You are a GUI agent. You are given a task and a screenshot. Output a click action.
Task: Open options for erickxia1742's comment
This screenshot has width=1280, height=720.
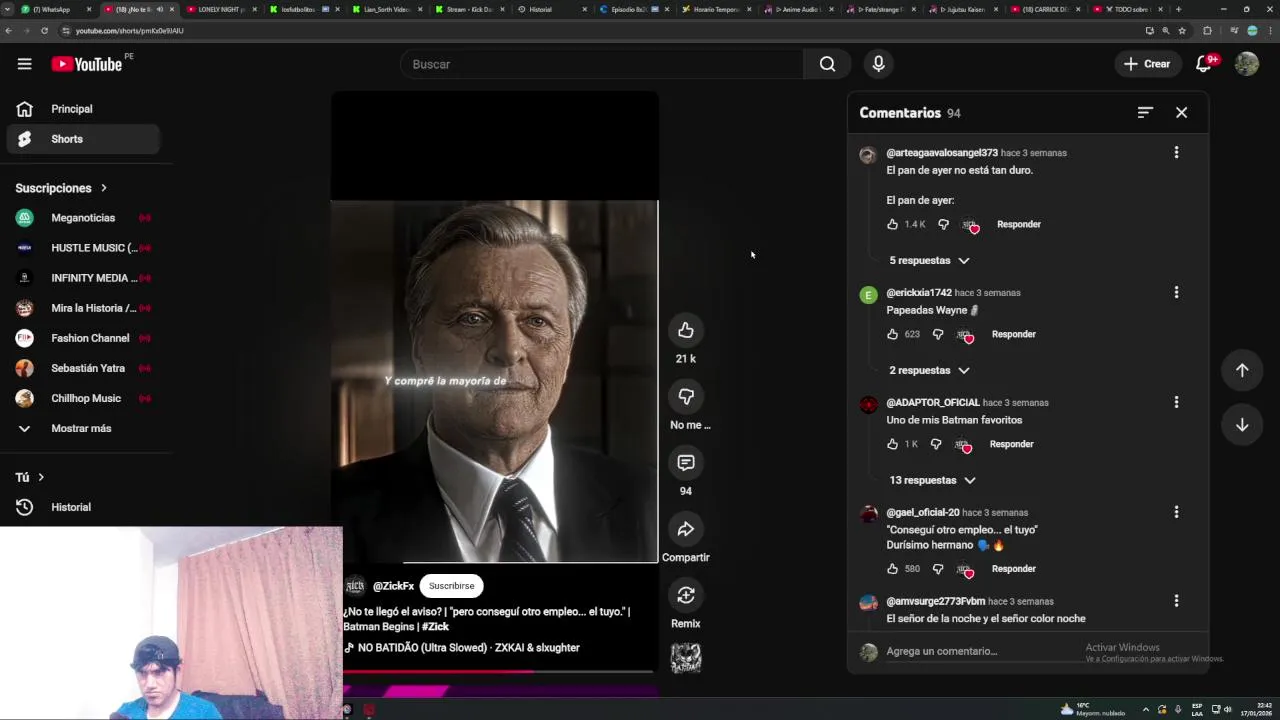pos(1176,292)
